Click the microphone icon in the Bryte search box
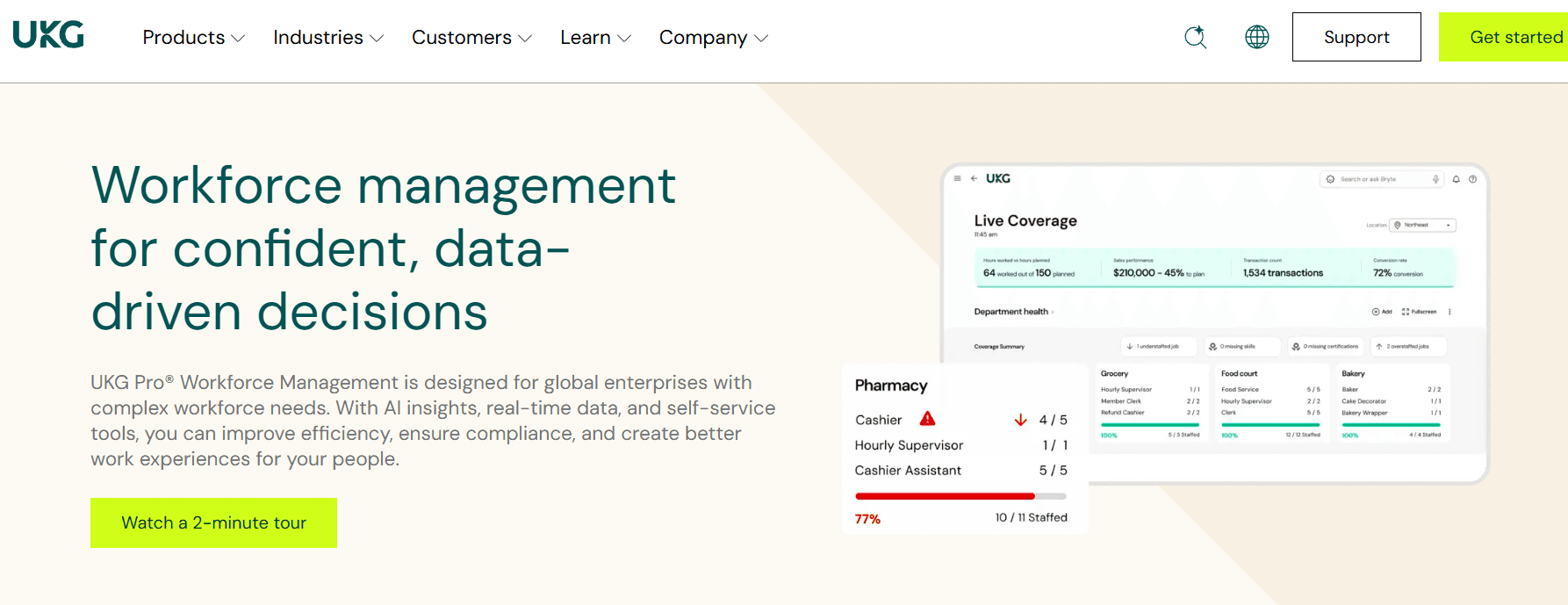Screen dimensions: 1568x605 coord(1436,179)
